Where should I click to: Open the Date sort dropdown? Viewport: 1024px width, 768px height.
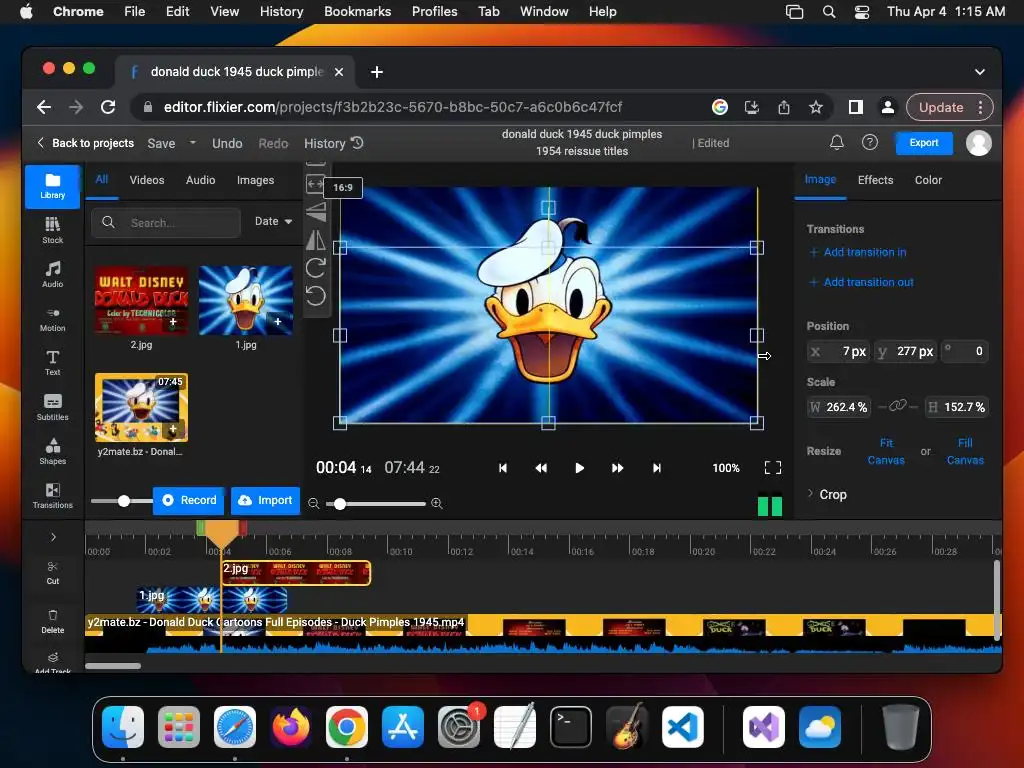tap(273, 221)
